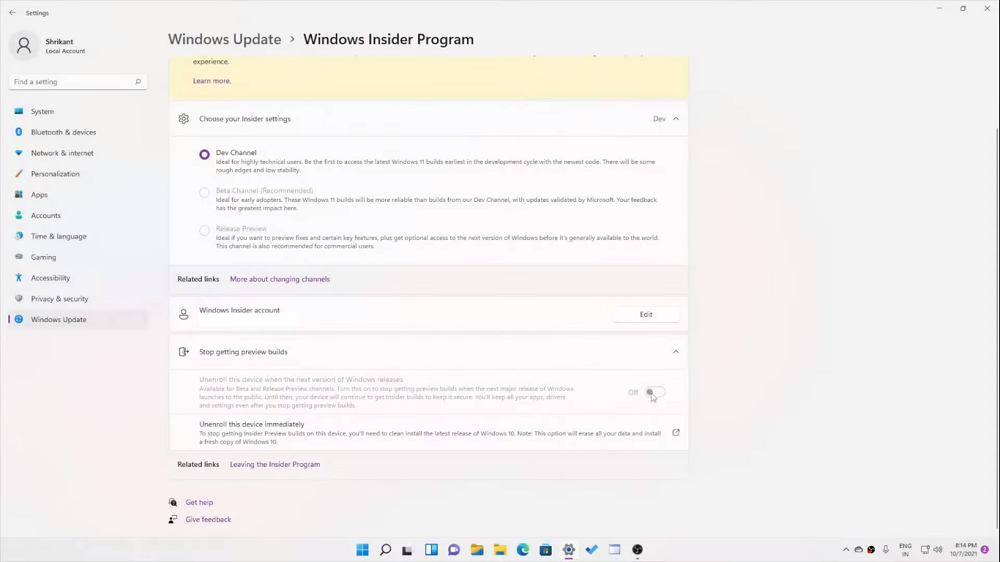The width and height of the screenshot is (1000, 562).
Task: Open Unenroll this device immediately external link
Action: pos(676,433)
